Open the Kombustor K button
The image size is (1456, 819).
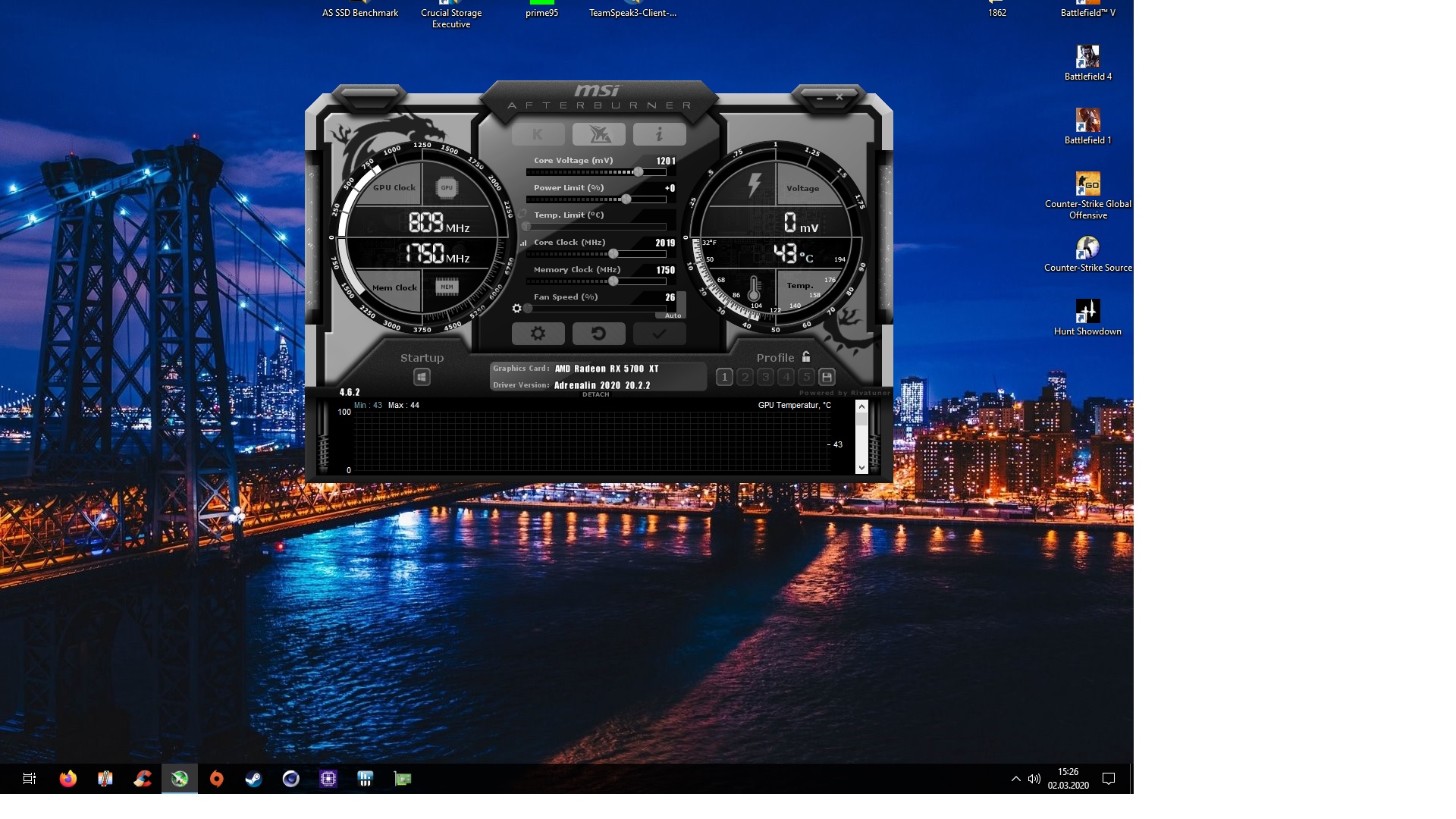pos(538,134)
